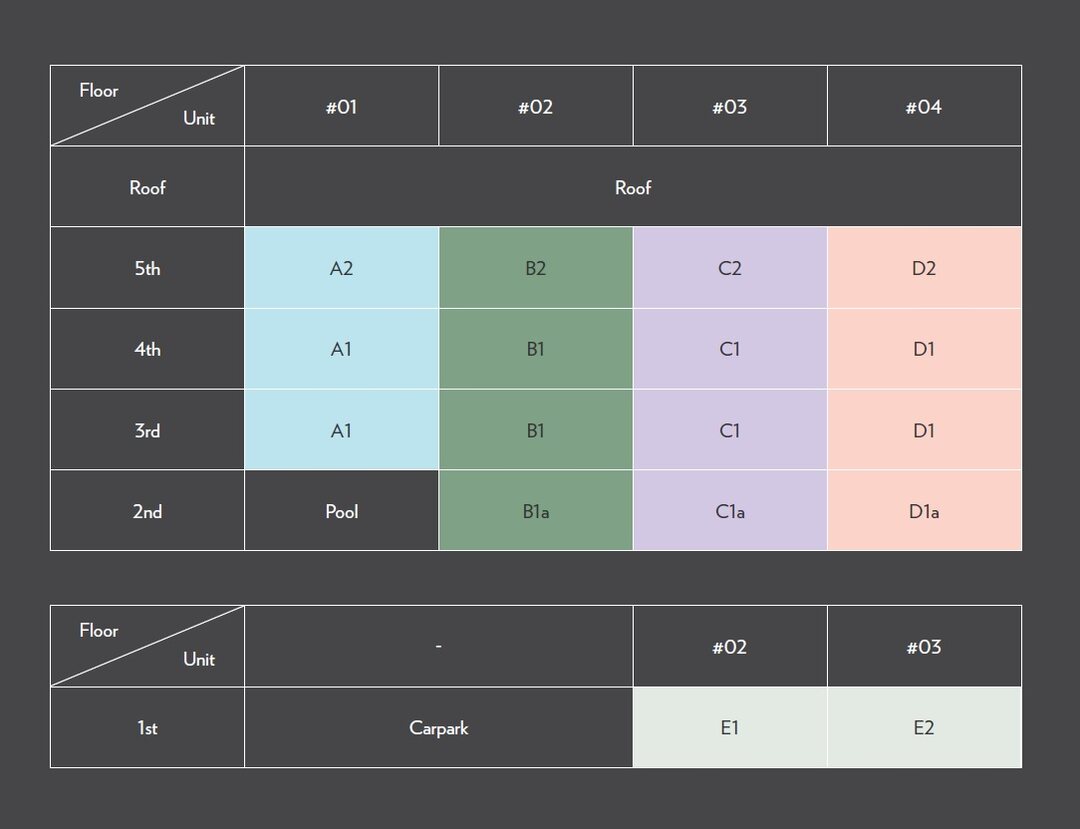Click the C1a unit cell
This screenshot has width=1080, height=829.
(730, 511)
